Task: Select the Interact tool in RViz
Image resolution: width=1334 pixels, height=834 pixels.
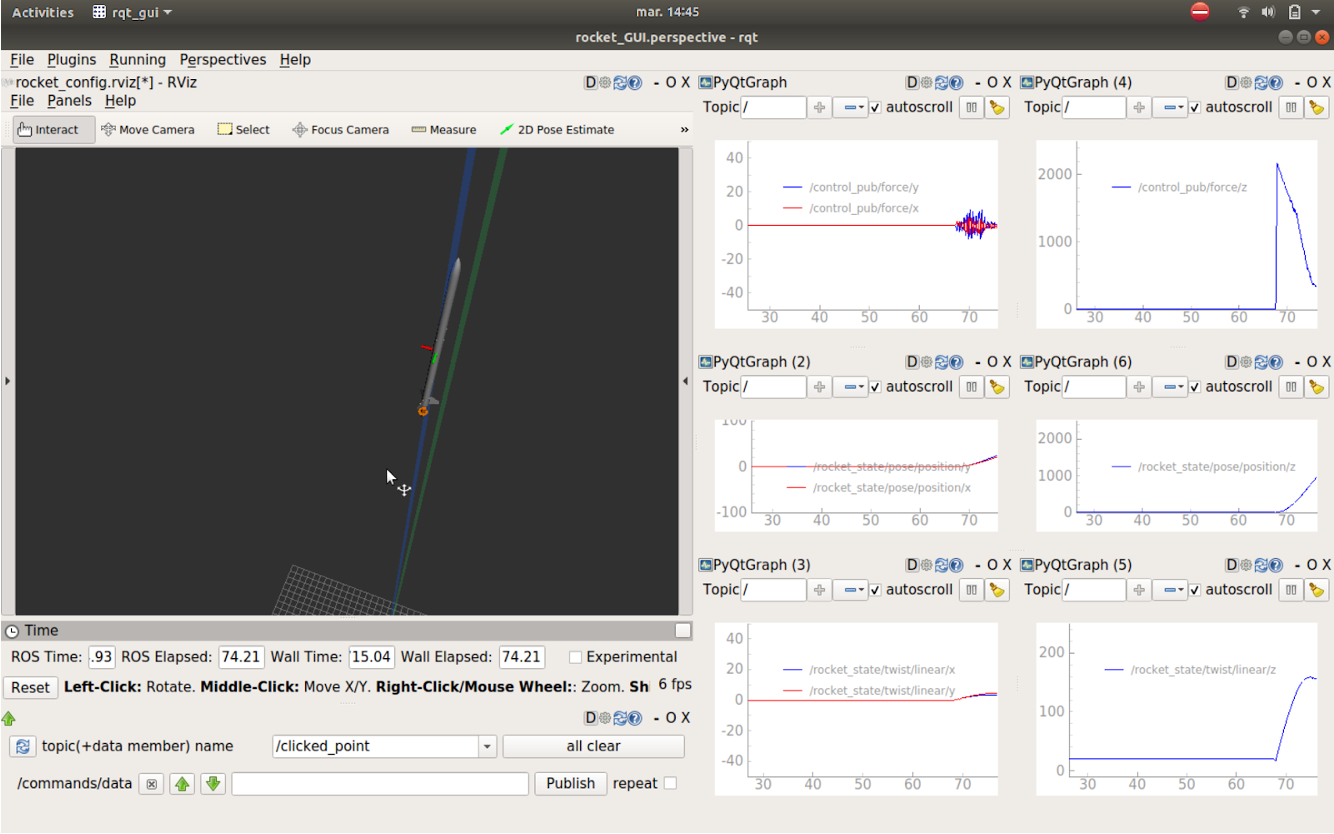Action: pyautogui.click(x=52, y=129)
